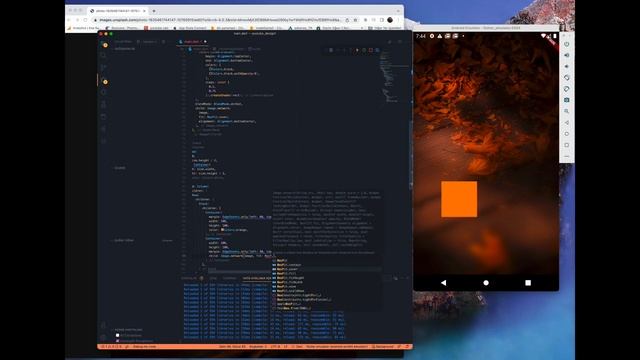Click Colors.orange swatch in code editor
The width and height of the screenshot is (640, 360).
click(222, 230)
